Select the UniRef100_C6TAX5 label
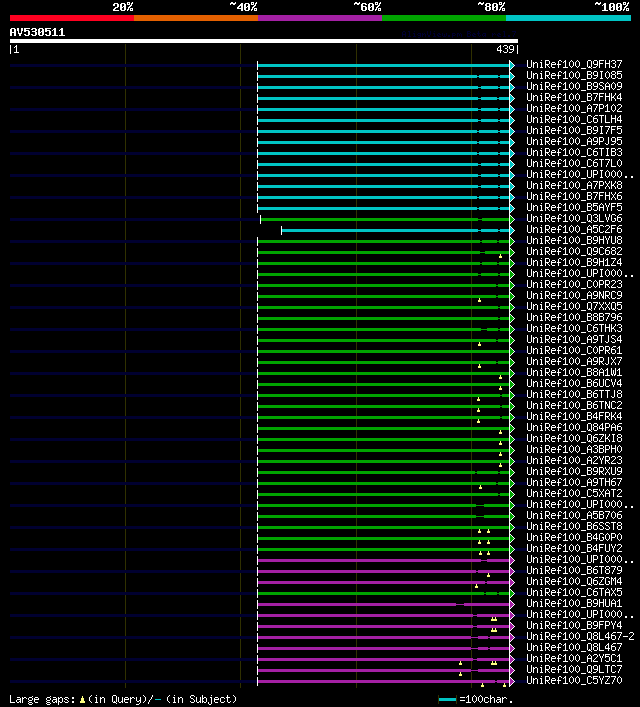The width and height of the screenshot is (640, 707). [x=574, y=592]
